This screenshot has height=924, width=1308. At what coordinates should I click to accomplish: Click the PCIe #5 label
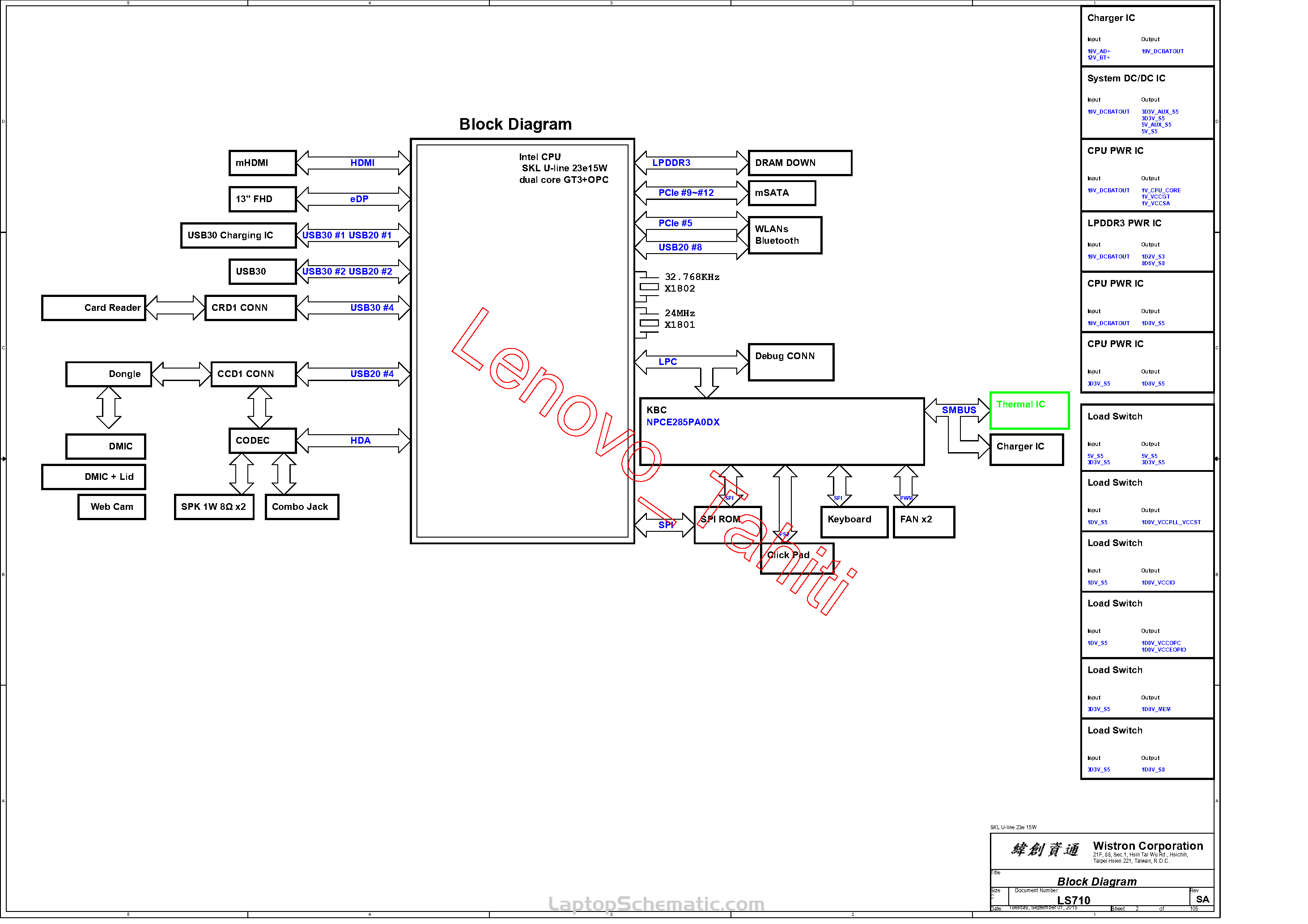click(x=675, y=223)
